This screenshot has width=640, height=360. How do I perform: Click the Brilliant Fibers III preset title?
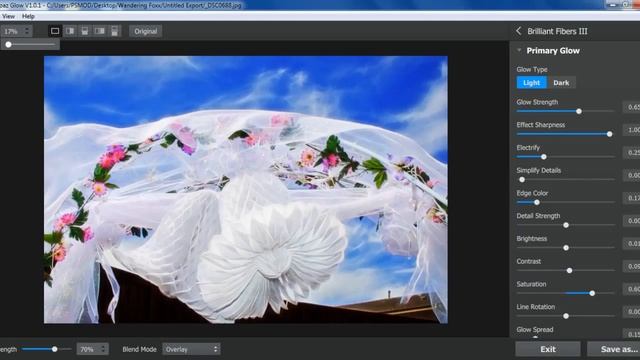pyautogui.click(x=557, y=31)
